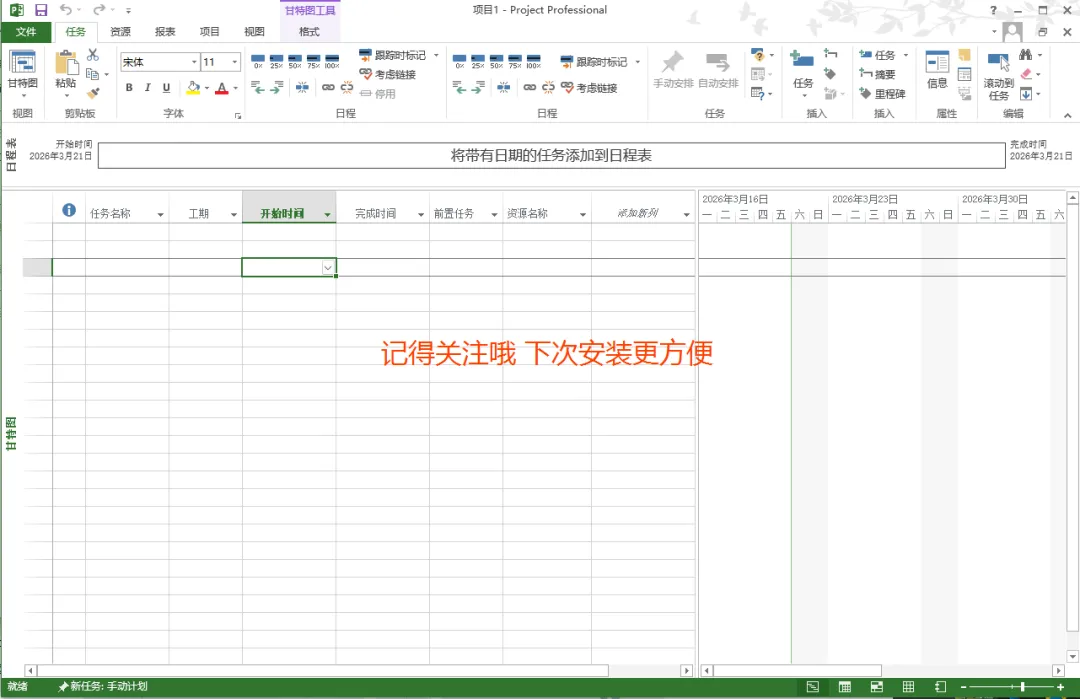The height and width of the screenshot is (699, 1080).
Task: Copy using the copy icon
Action: [92, 74]
